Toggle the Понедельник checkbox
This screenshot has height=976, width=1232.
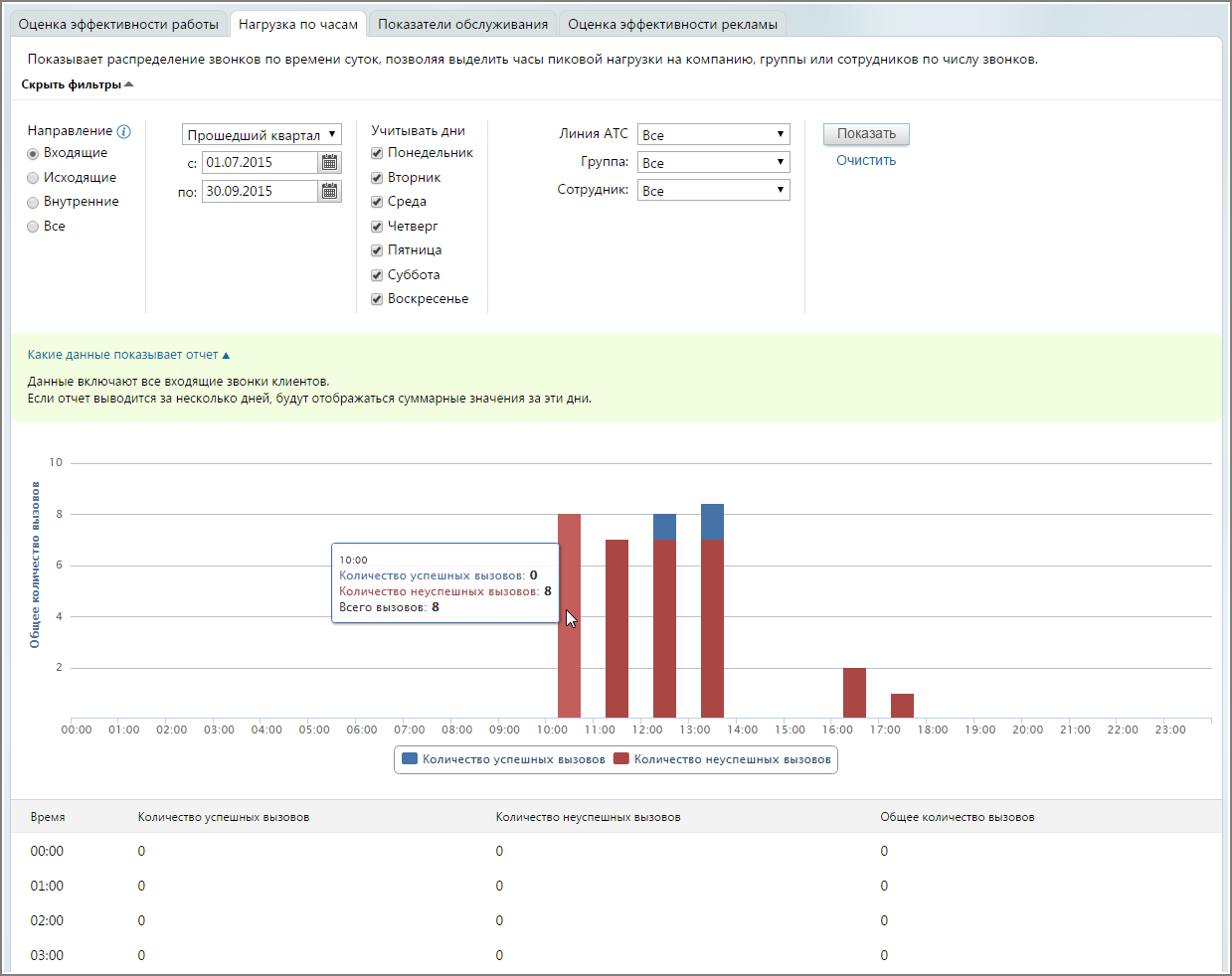[x=377, y=153]
